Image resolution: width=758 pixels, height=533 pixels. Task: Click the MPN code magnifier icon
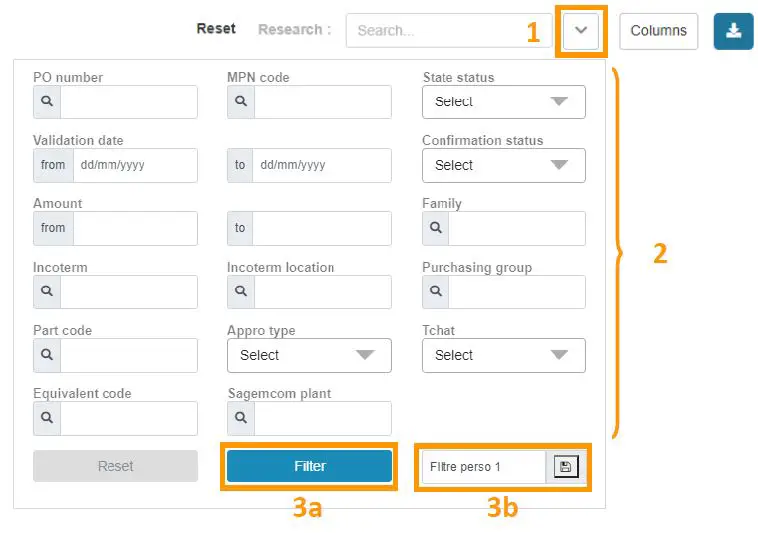tap(241, 102)
